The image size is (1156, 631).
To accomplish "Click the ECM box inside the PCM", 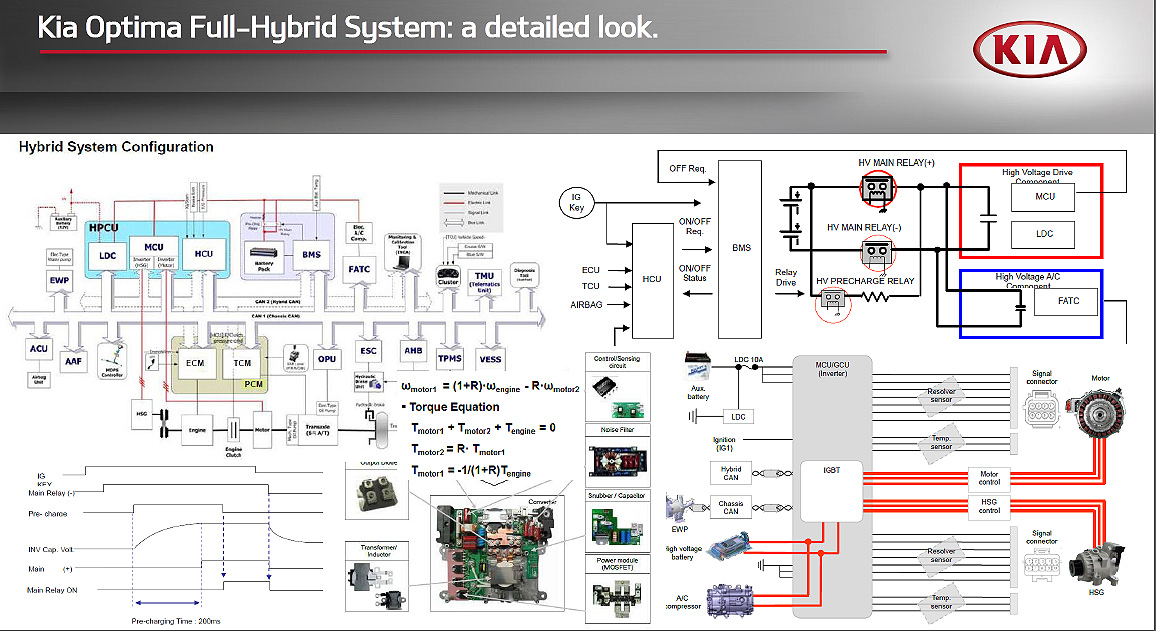I will 193,363.
